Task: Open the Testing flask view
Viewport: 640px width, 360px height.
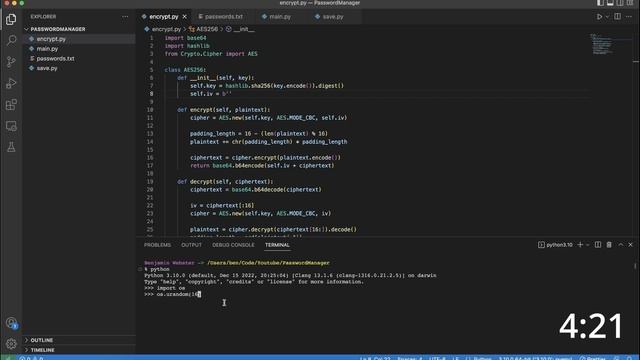Action: 11,147
